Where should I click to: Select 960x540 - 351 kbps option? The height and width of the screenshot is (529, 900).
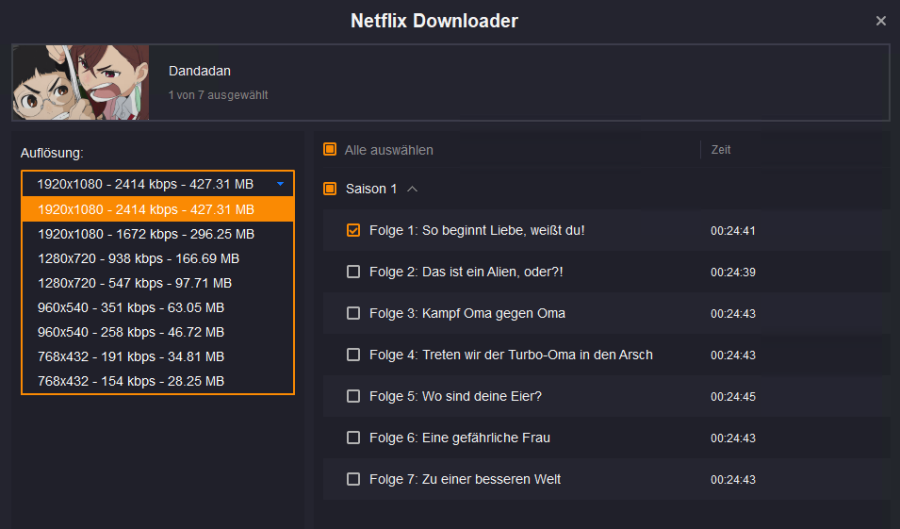pos(130,307)
